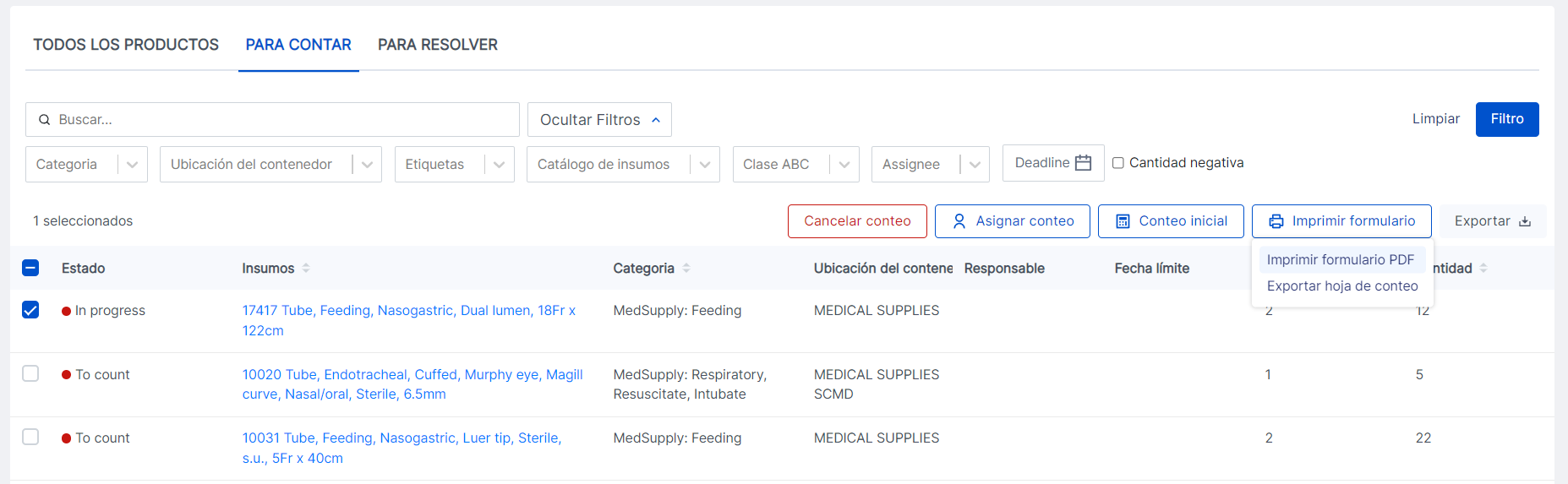
Task: Click the Asignar conteo person icon
Action: point(959,221)
